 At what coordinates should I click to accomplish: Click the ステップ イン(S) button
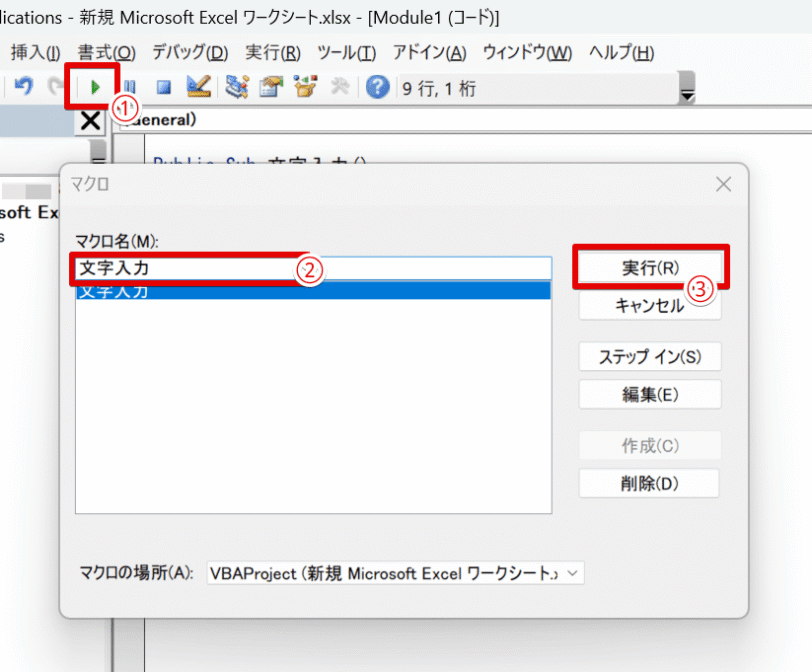tap(650, 356)
